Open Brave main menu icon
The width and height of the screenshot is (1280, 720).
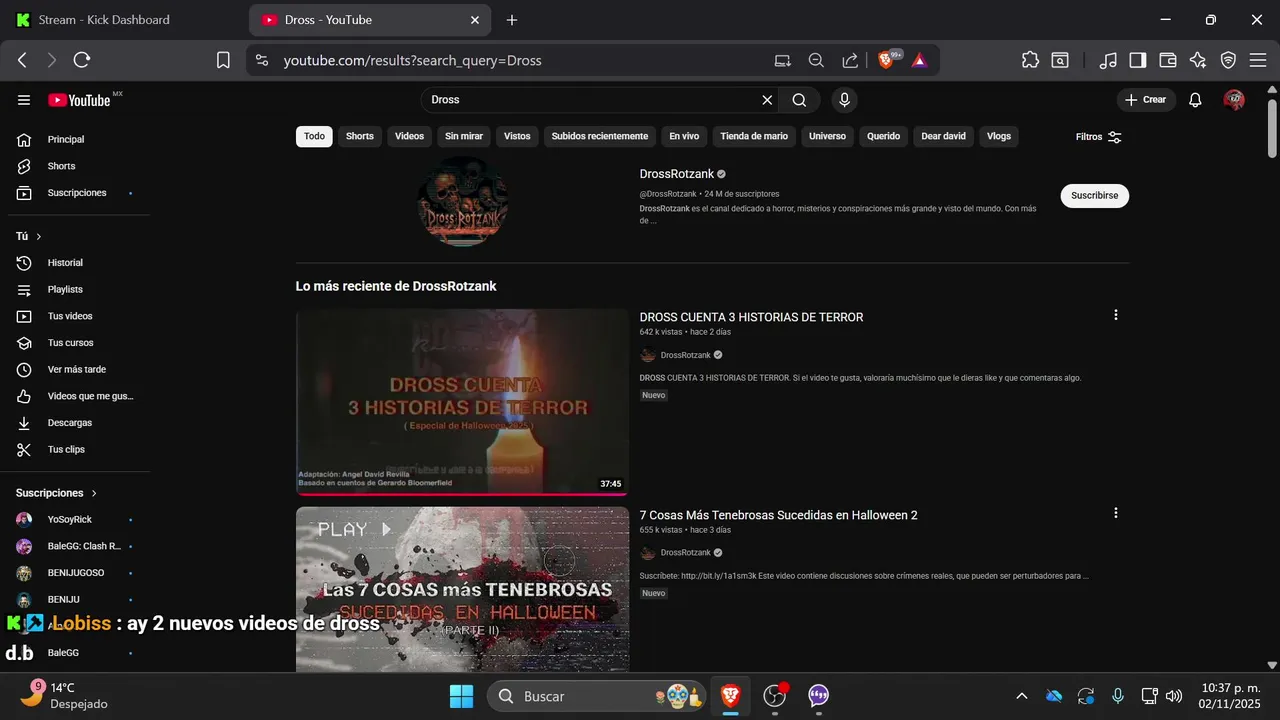[1258, 60]
